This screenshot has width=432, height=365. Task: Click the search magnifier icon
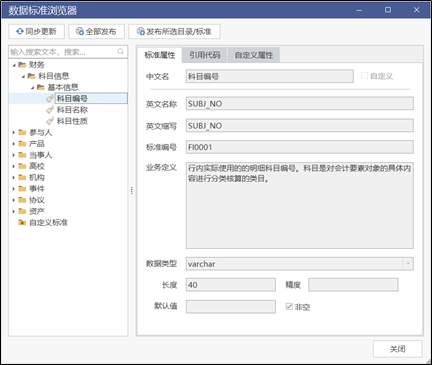tap(121, 52)
